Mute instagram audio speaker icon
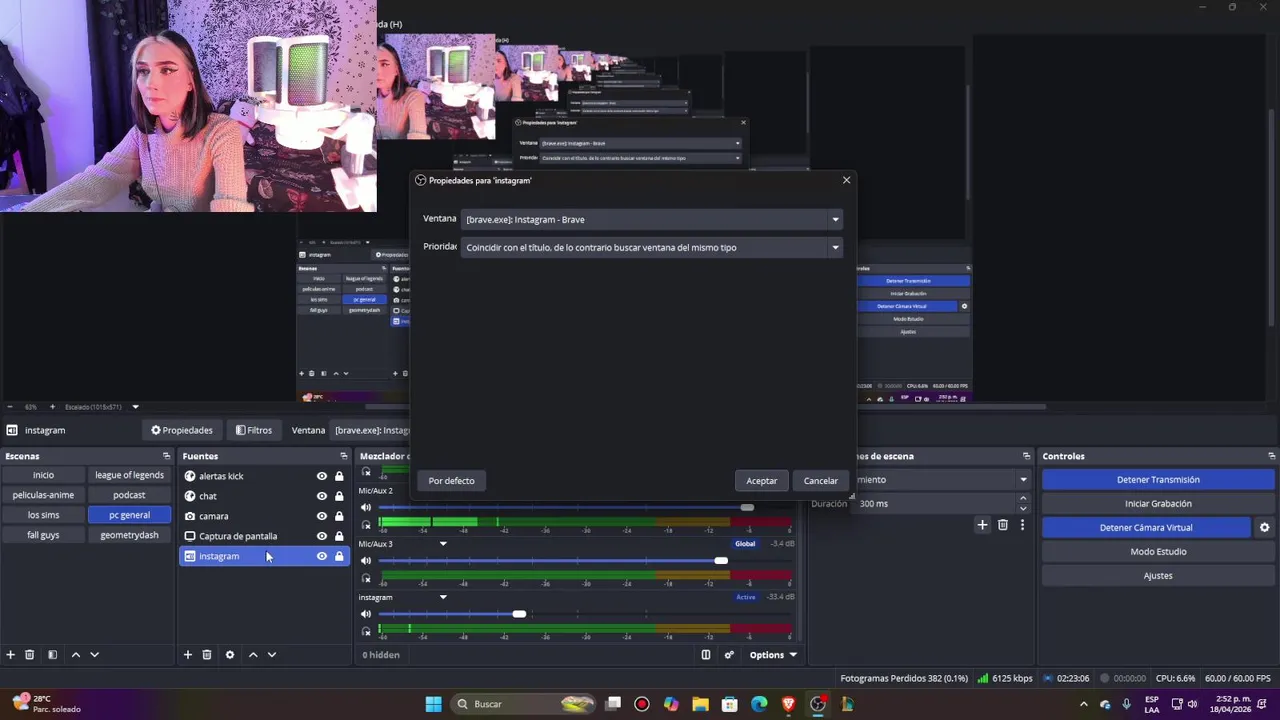Screen dimensions: 1280x720 point(366,614)
